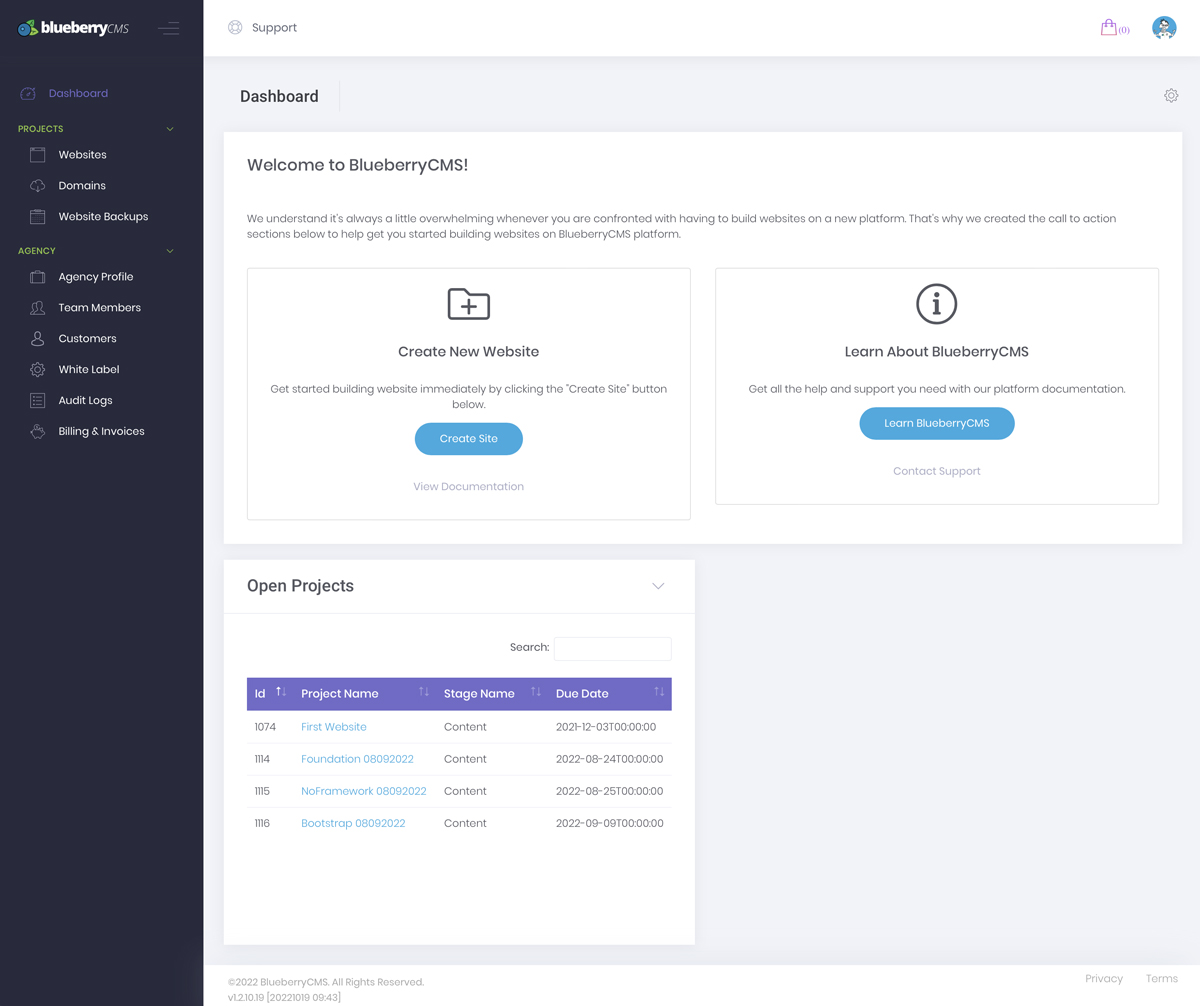Screen dimensions: 1200x1006
Task: Open Agency Profile menu item
Action: 96,277
